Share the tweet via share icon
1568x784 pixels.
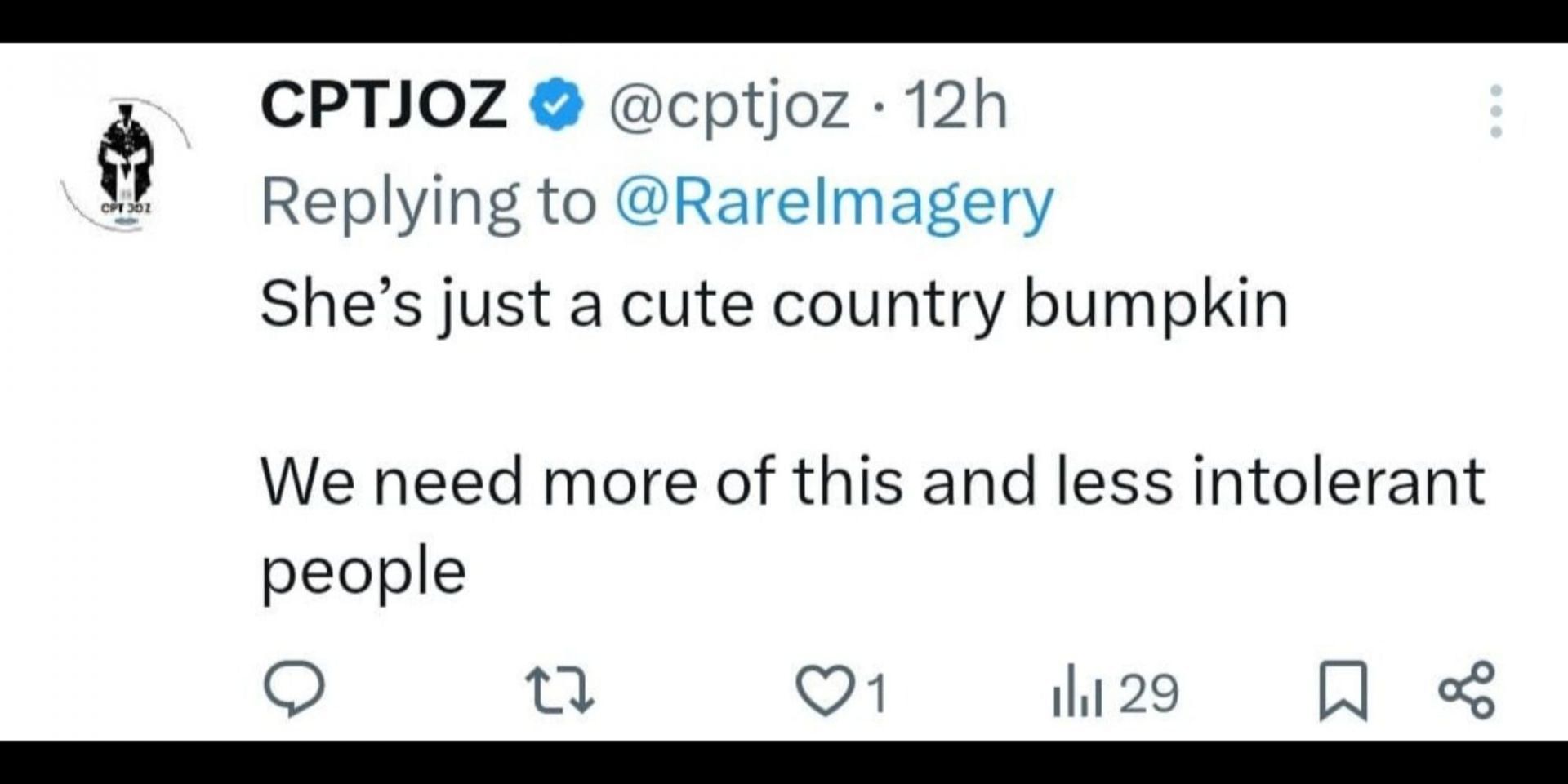[1467, 690]
